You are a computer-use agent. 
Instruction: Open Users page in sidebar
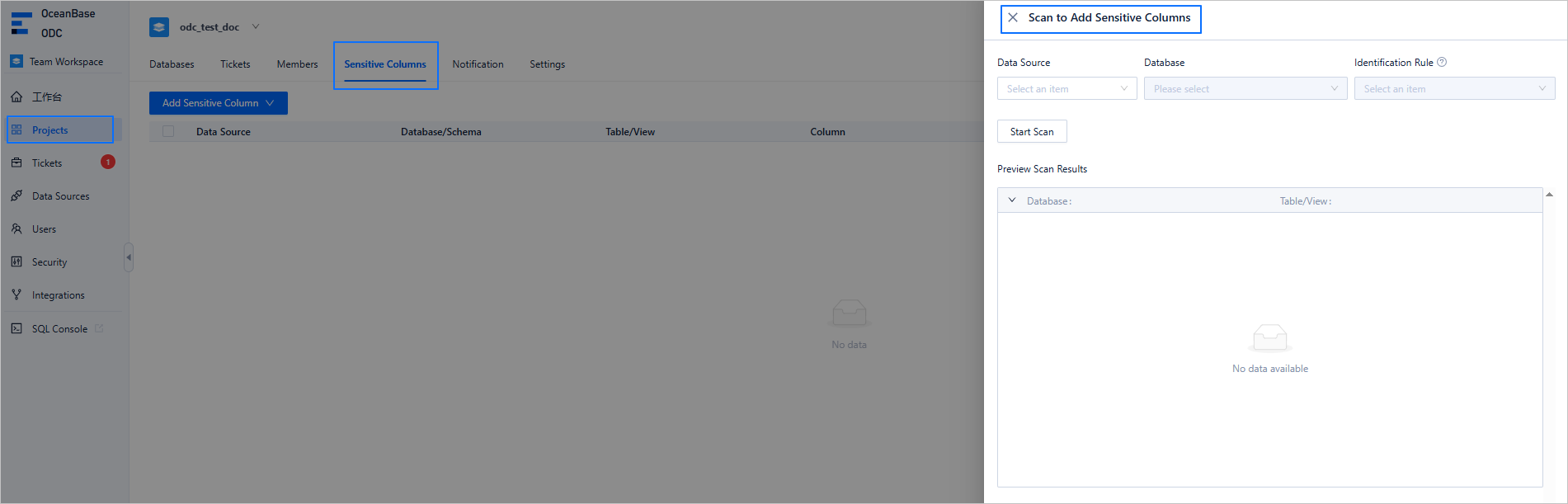pos(44,229)
